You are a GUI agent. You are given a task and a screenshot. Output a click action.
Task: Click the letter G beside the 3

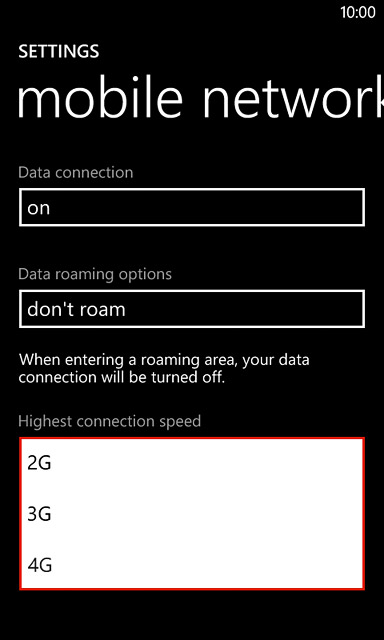coord(45,514)
